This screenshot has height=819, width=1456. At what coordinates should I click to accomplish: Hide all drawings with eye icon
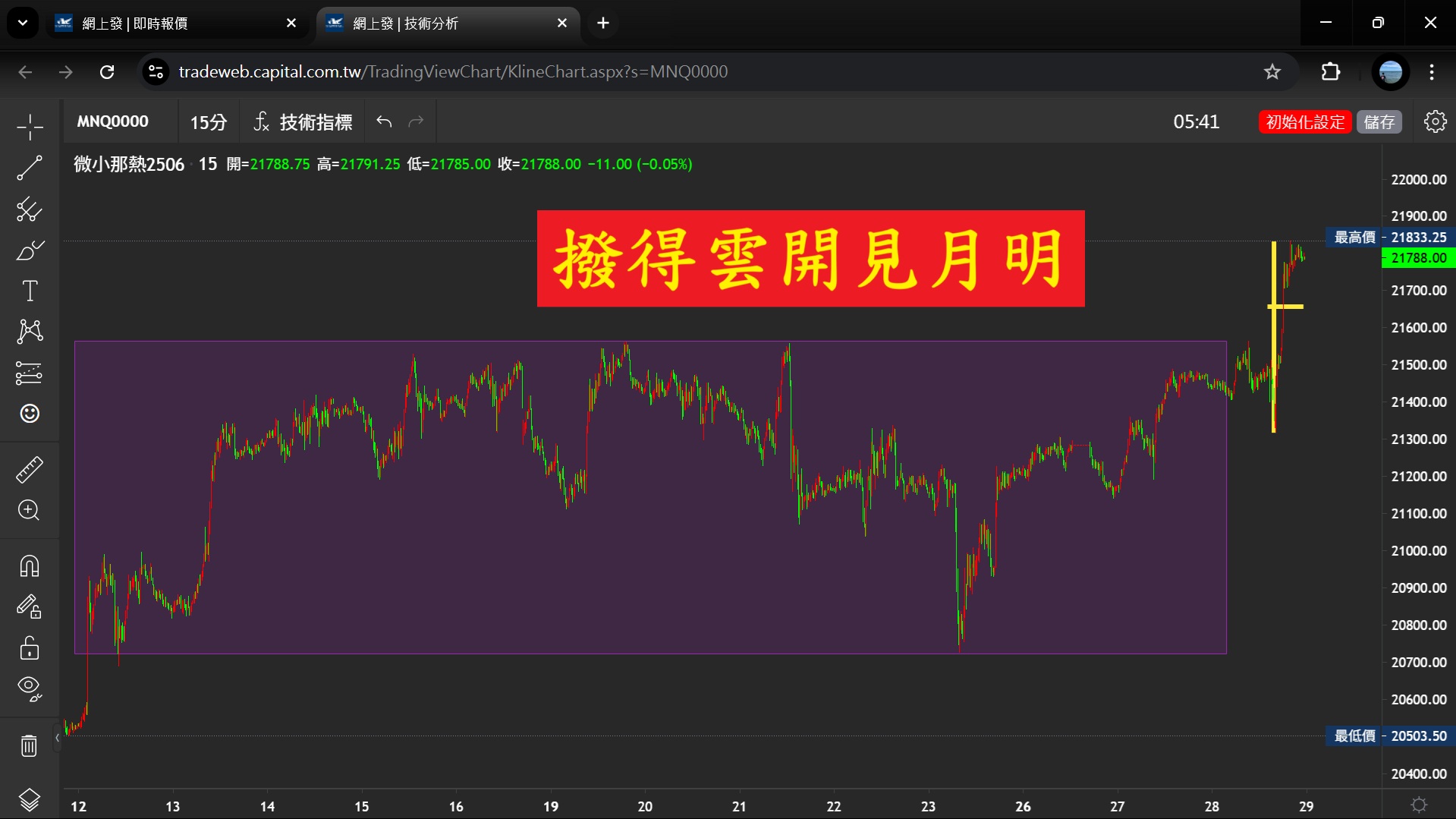[x=30, y=688]
